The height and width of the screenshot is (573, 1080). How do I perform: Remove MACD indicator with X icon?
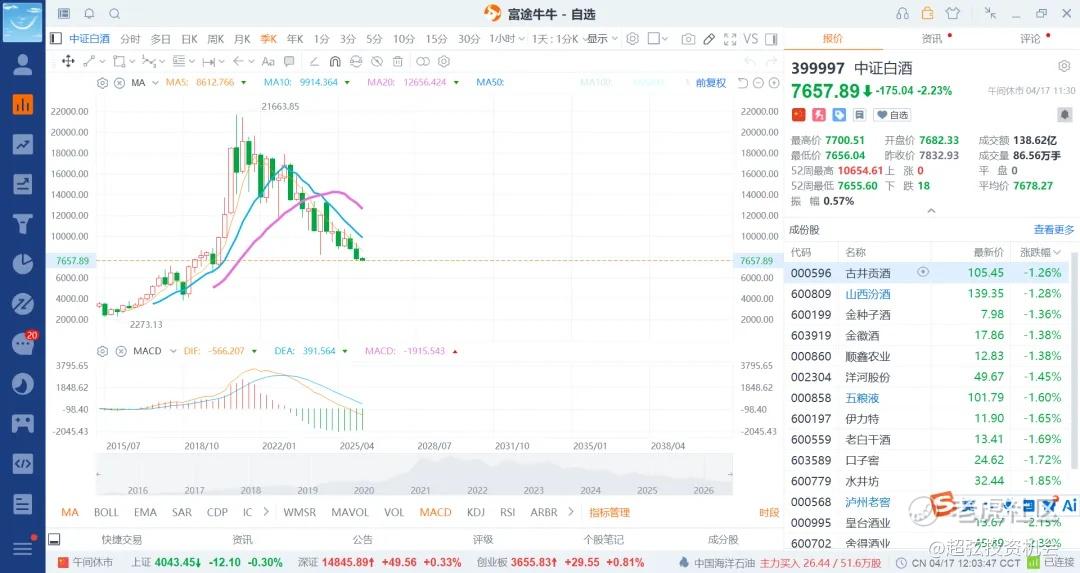click(121, 351)
